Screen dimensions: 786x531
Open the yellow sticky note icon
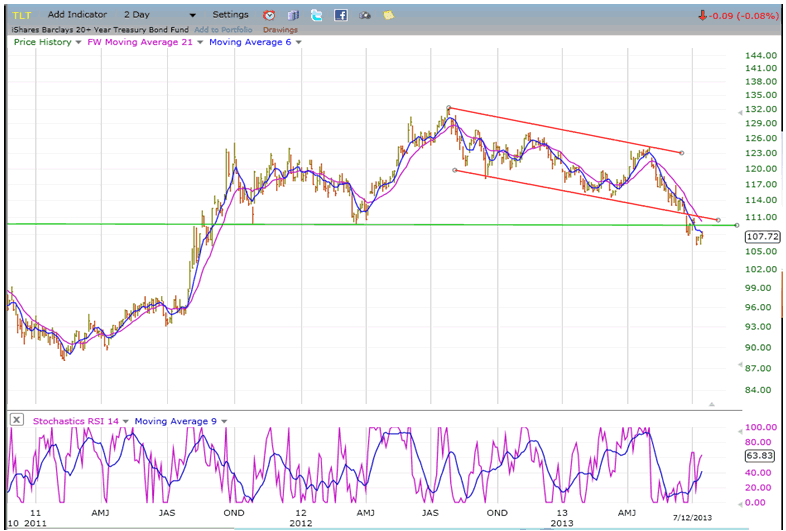click(388, 16)
